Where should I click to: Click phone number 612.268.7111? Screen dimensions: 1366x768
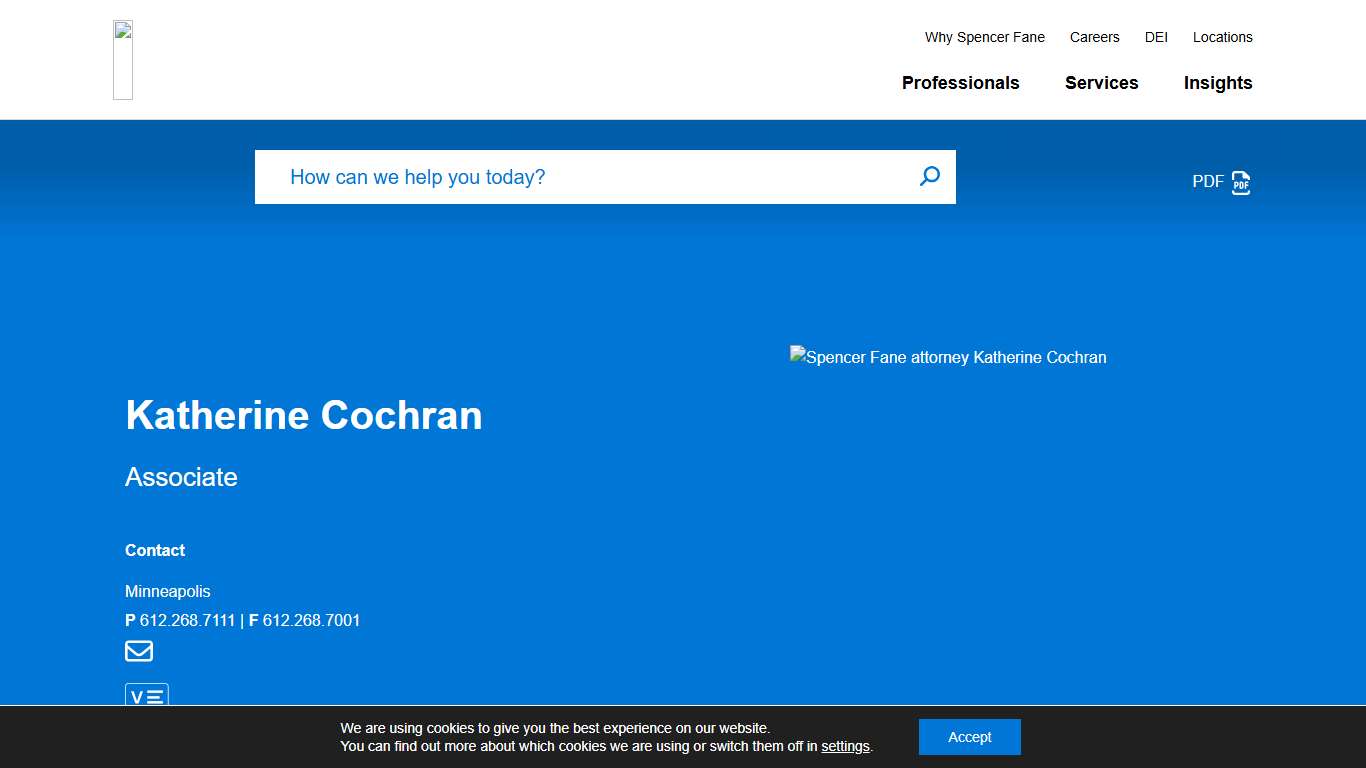pos(187,620)
